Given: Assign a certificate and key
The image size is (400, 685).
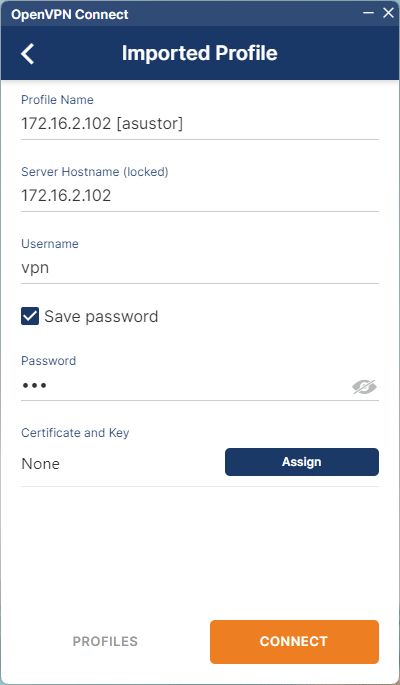Looking at the screenshot, I should click(302, 462).
